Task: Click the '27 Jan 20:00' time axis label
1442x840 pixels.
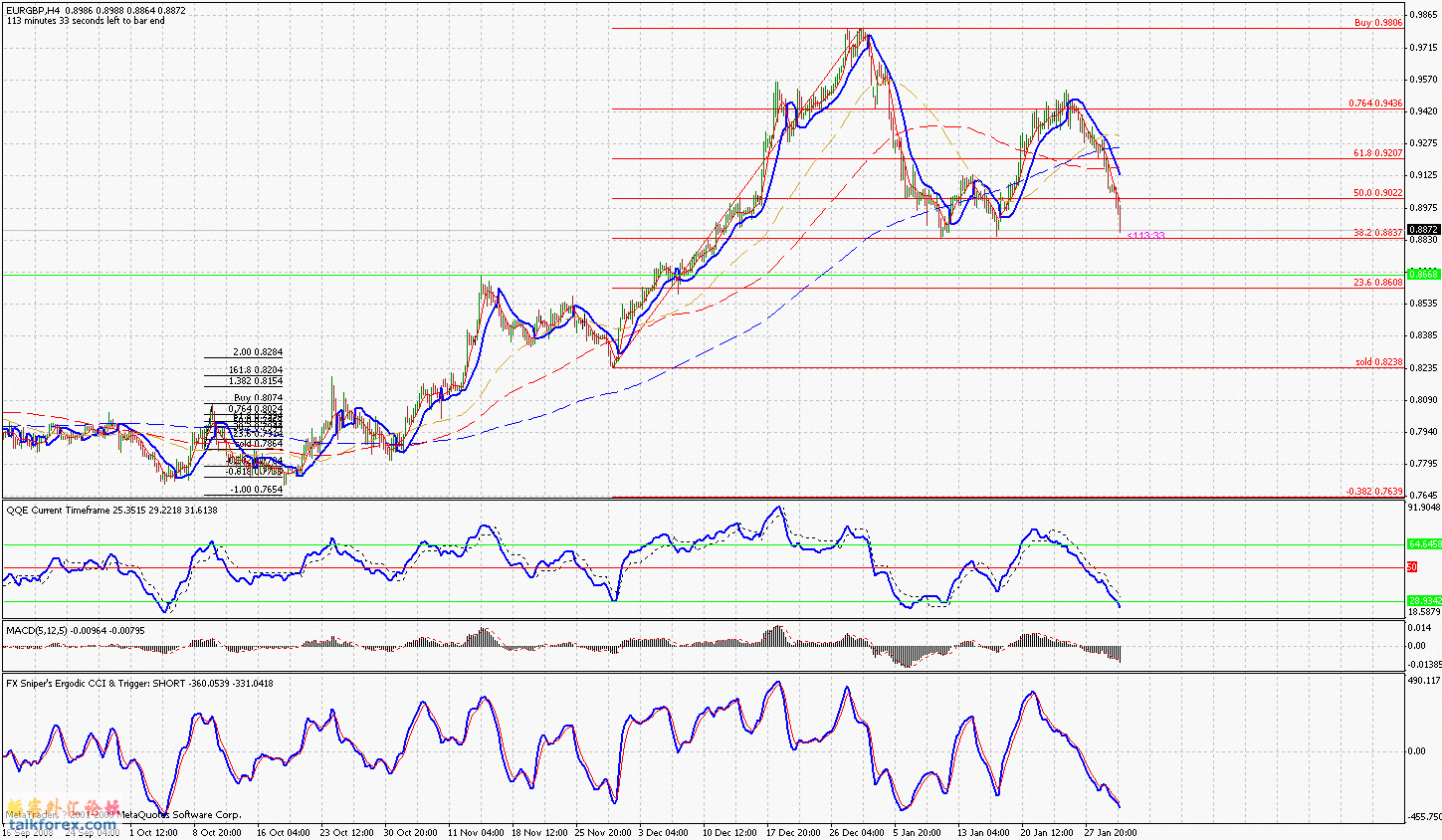Action: (x=1112, y=832)
